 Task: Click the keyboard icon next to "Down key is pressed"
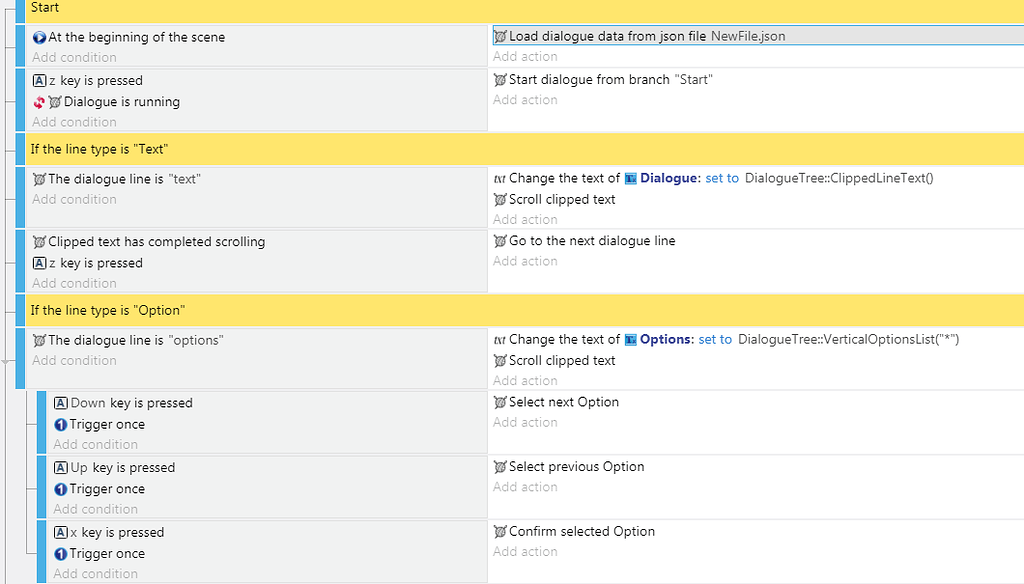point(61,403)
